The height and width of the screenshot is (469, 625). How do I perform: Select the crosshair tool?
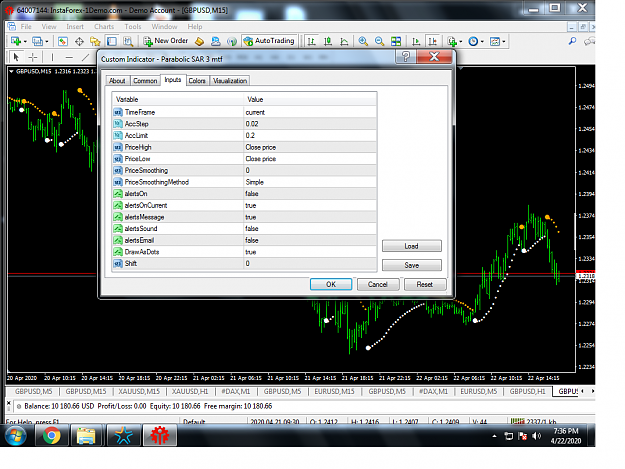pos(33,57)
